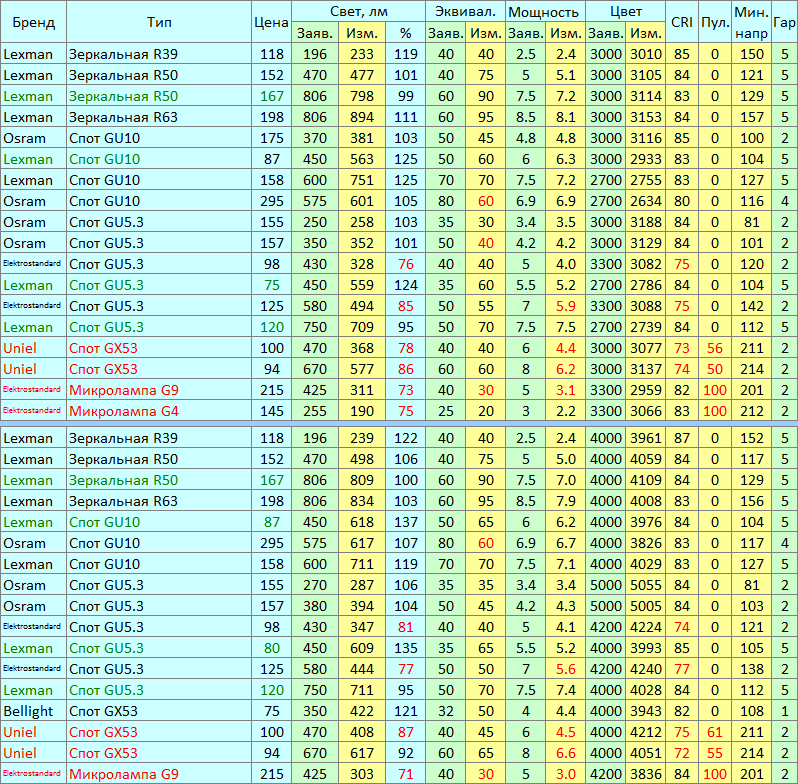Click the red percentage value 76
This screenshot has width=798, height=784.
point(405,264)
